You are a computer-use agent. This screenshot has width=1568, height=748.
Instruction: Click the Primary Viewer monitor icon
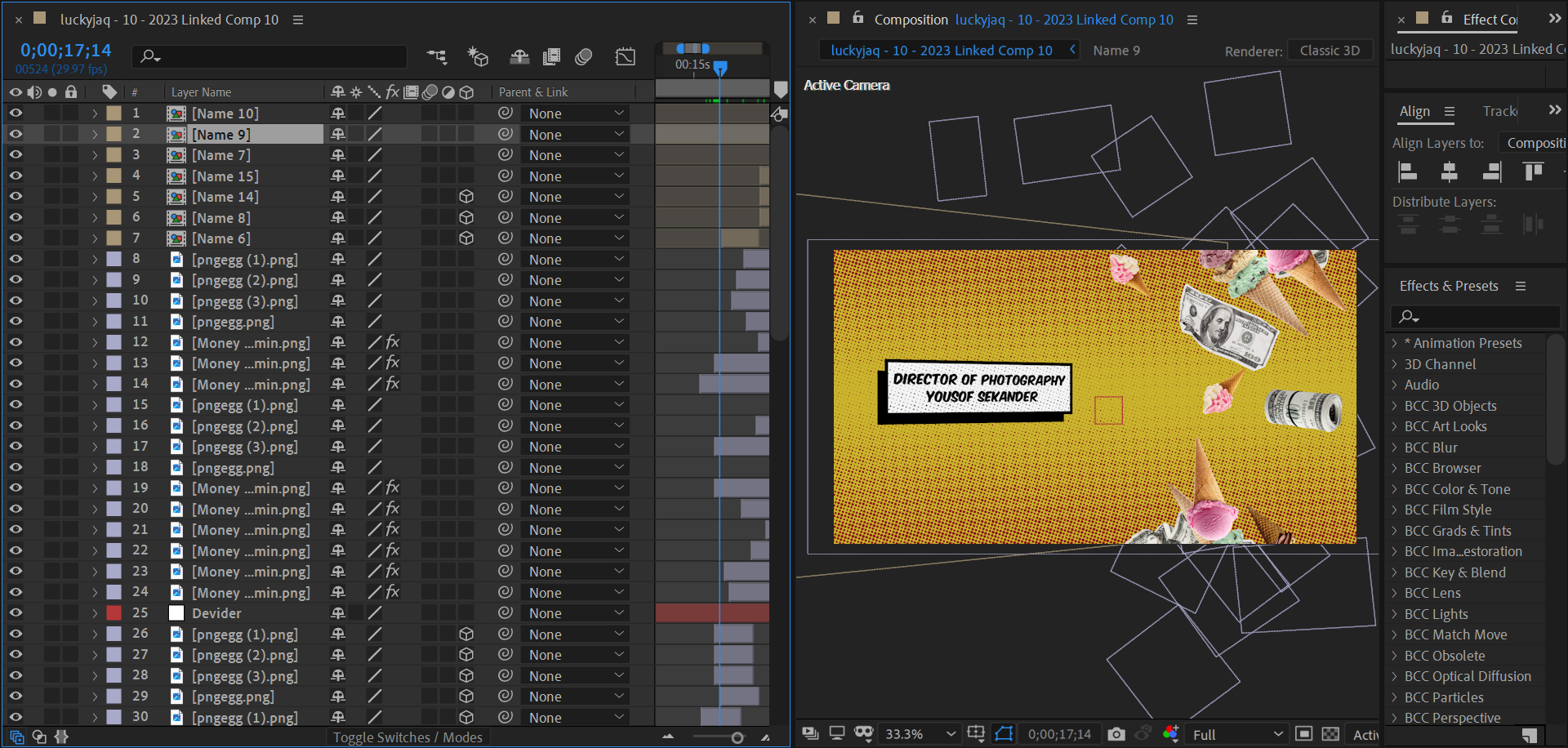(837, 733)
